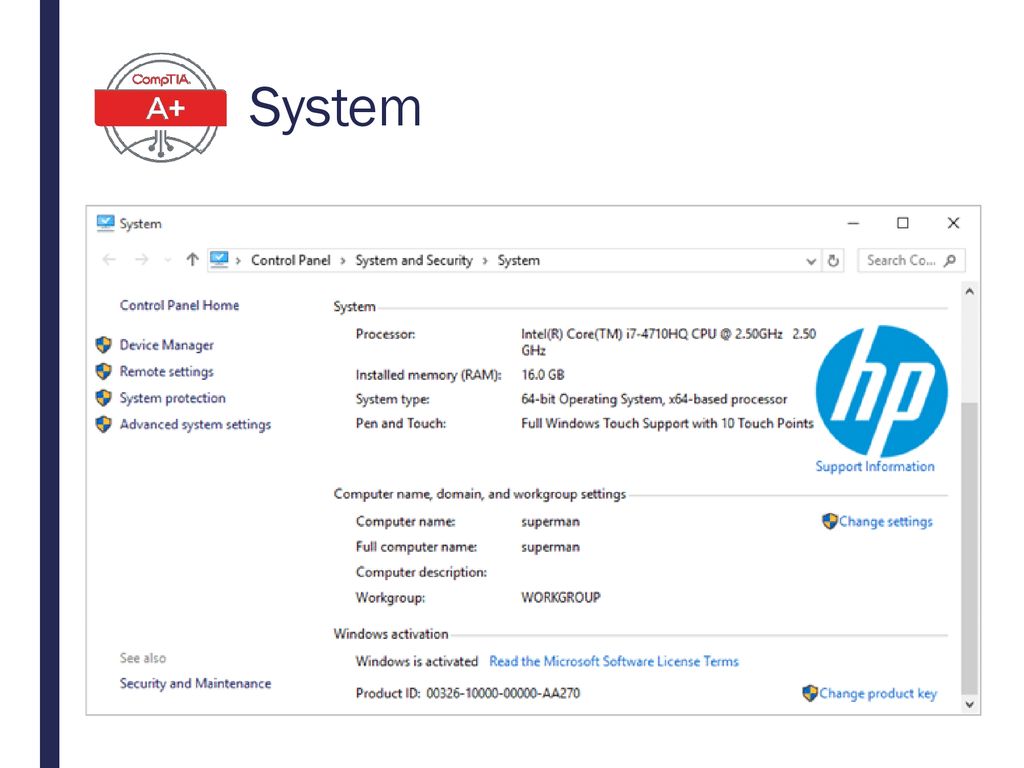Go up one level with Up arrow
Image resolution: width=1024 pixels, height=768 pixels.
point(192,259)
